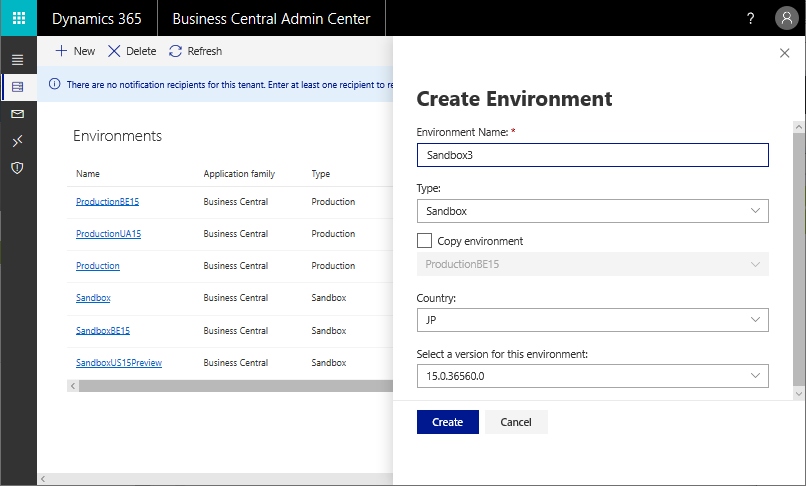Viewport: 806px width, 486px height.
Task: Open the SandboxUS15Preview environment link
Action: [x=119, y=362]
